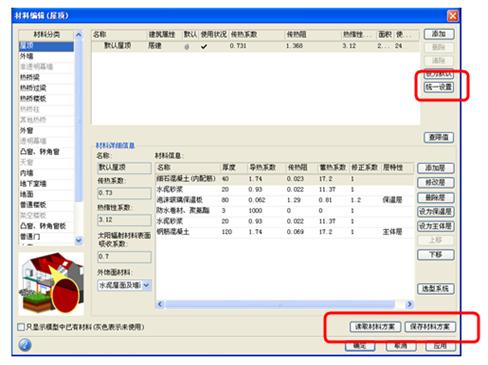This screenshot has height=365, width=488.
Task: Click the roof illustration house thumbnail
Action: [x=52, y=284]
